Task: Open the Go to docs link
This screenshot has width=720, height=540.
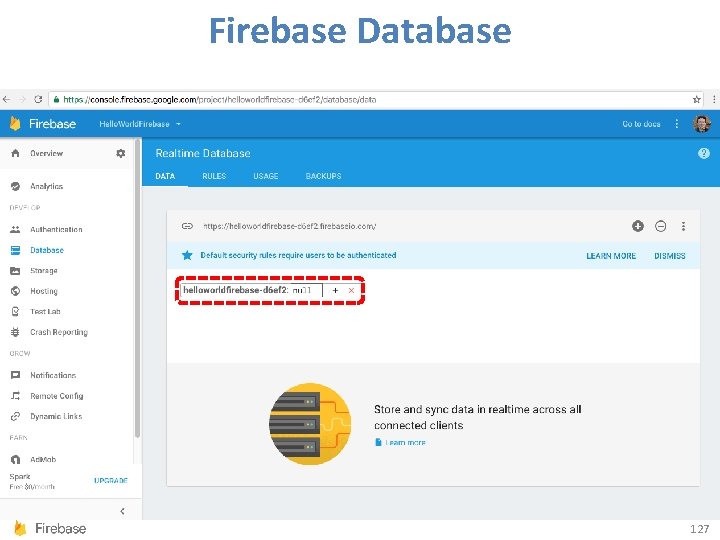Action: pyautogui.click(x=641, y=124)
